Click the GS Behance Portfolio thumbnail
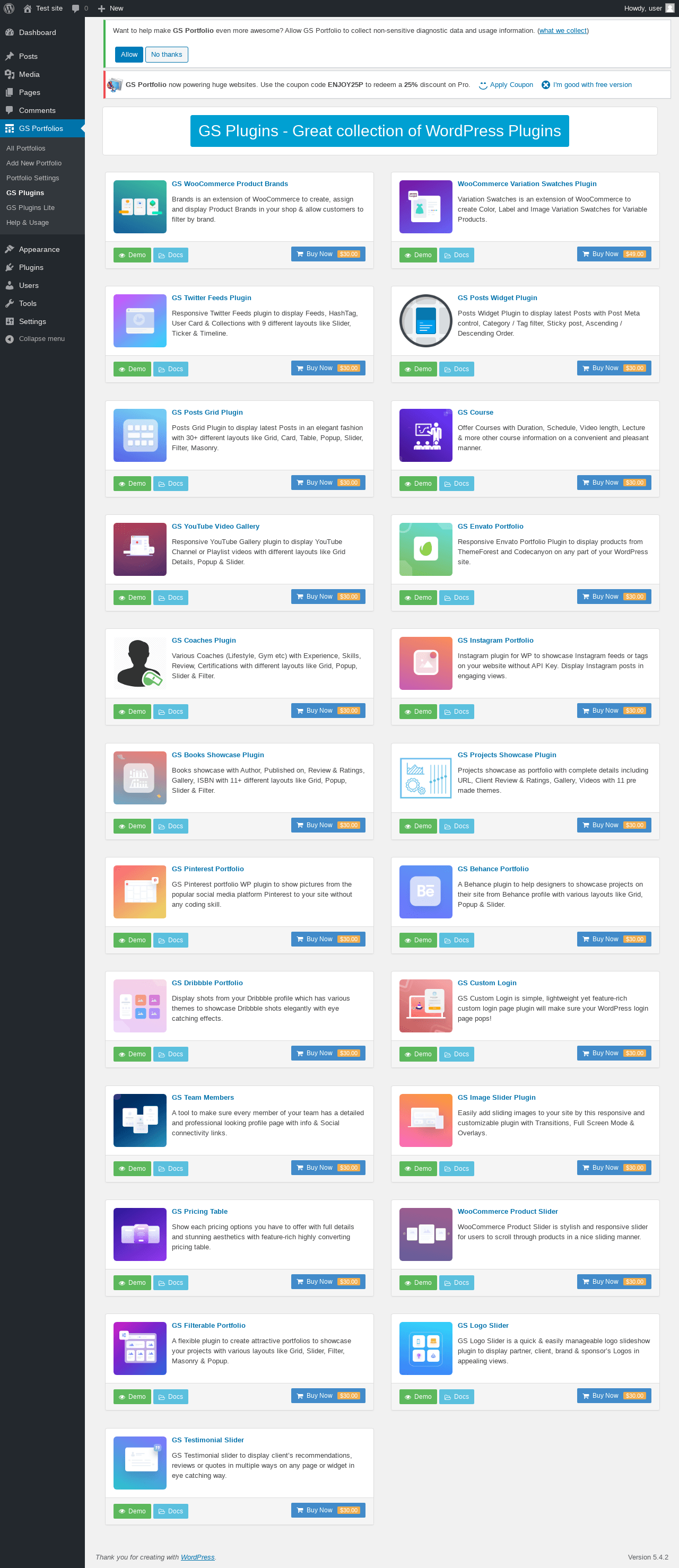 [425, 892]
